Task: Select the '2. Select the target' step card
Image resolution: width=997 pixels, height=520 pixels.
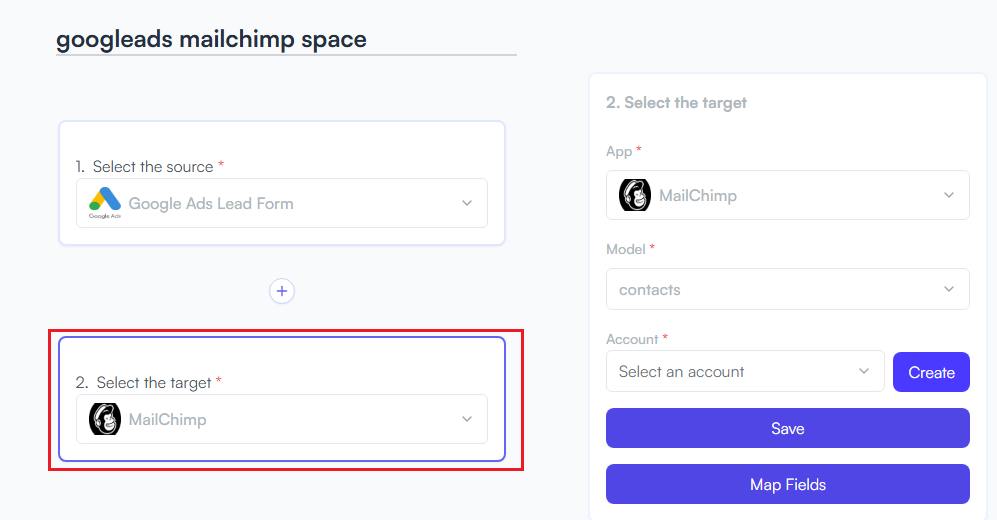Action: [282, 399]
